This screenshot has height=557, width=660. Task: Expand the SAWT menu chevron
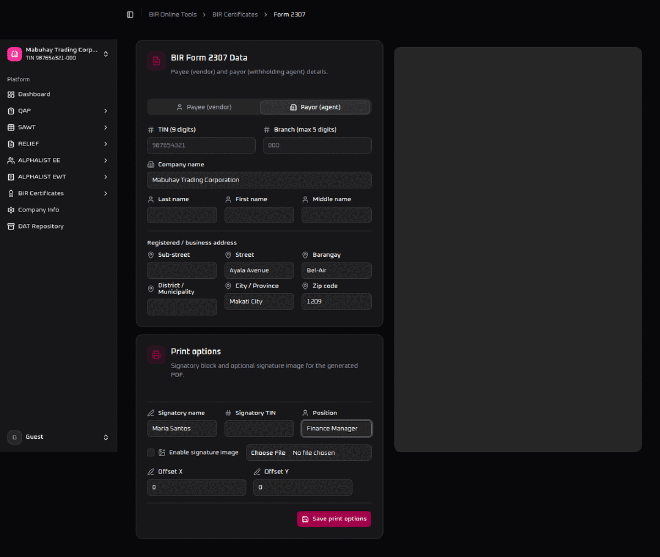click(x=106, y=127)
